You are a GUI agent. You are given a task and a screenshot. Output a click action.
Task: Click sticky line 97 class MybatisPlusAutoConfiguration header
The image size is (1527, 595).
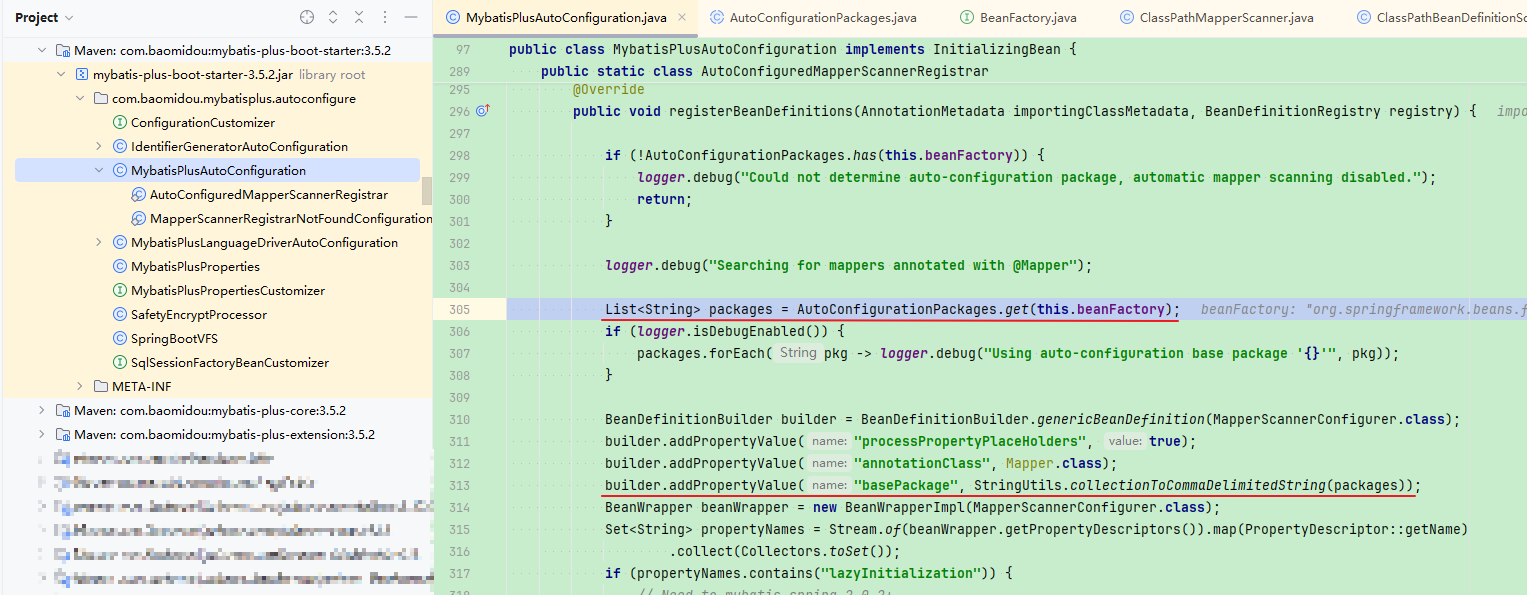(x=792, y=49)
